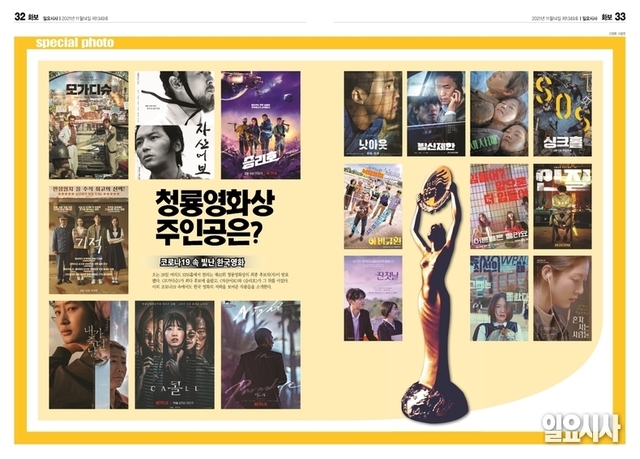Image resolution: width=640 pixels, height=459 pixels.
Task: Select the 발신제한 poster
Action: point(436,114)
